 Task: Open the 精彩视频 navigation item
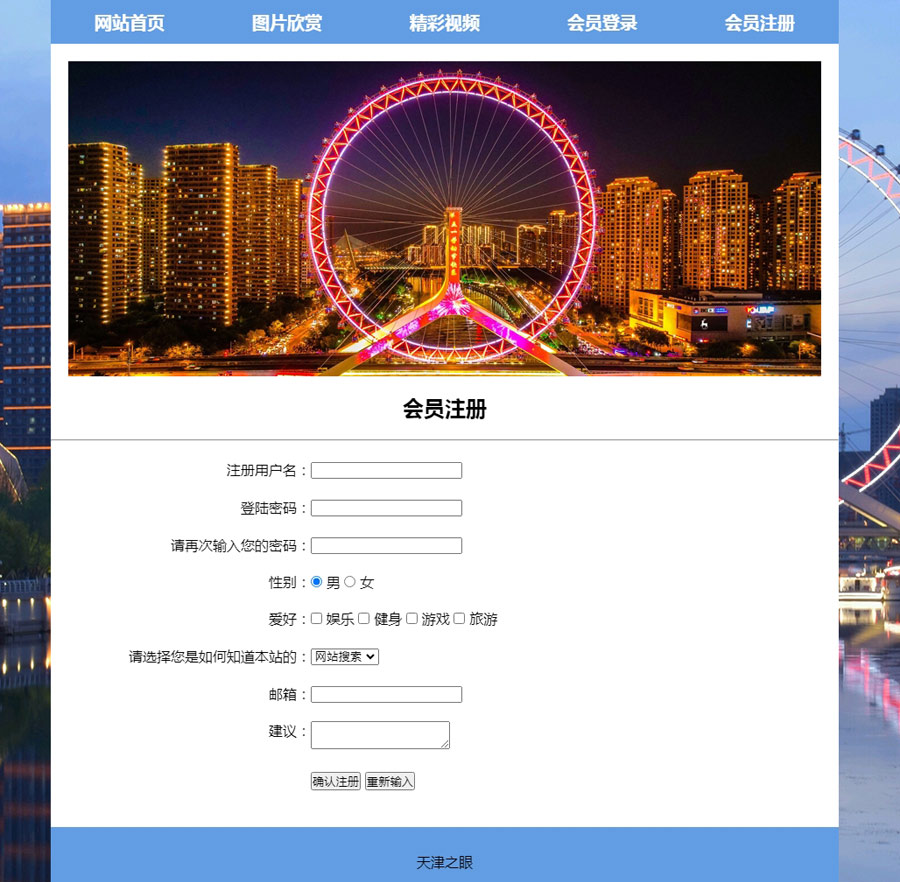tap(444, 23)
